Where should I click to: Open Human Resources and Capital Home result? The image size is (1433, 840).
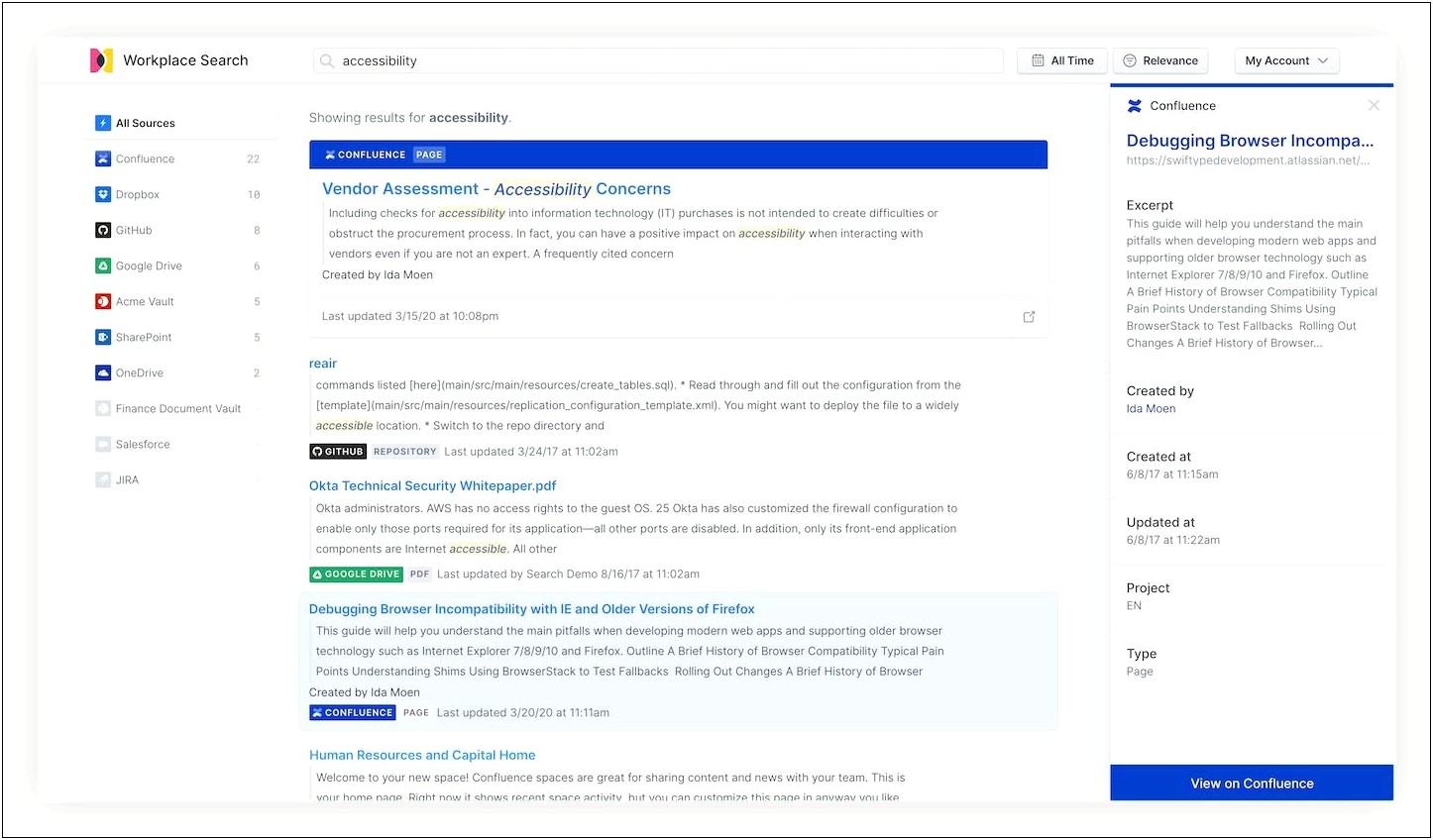[x=422, y=755]
